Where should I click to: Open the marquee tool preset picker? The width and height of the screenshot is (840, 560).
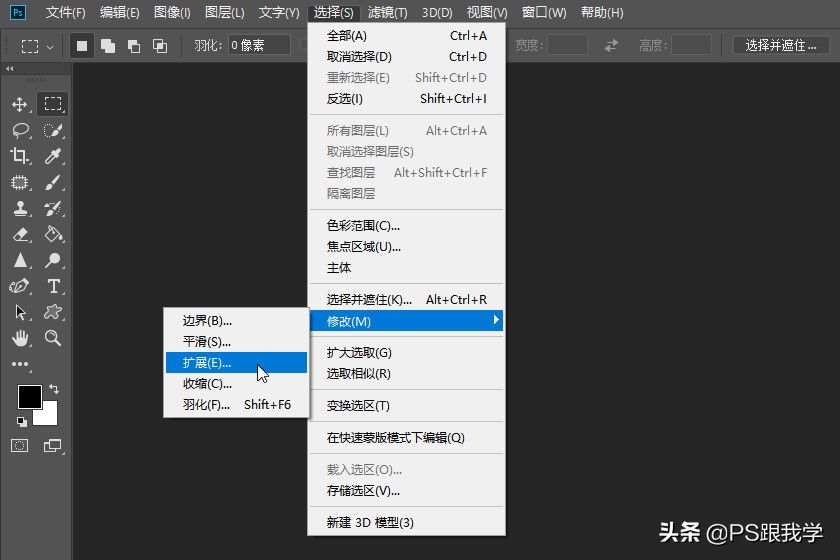pyautogui.click(x=37, y=46)
